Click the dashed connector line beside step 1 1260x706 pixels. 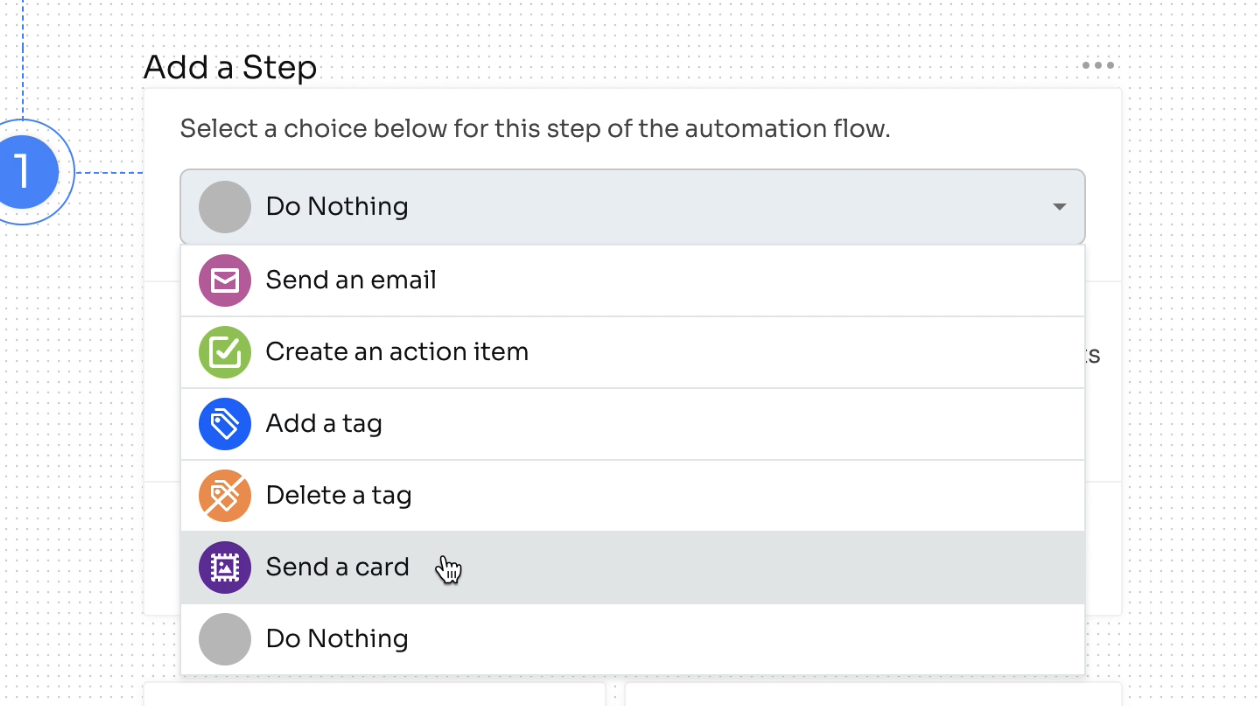click(x=110, y=172)
